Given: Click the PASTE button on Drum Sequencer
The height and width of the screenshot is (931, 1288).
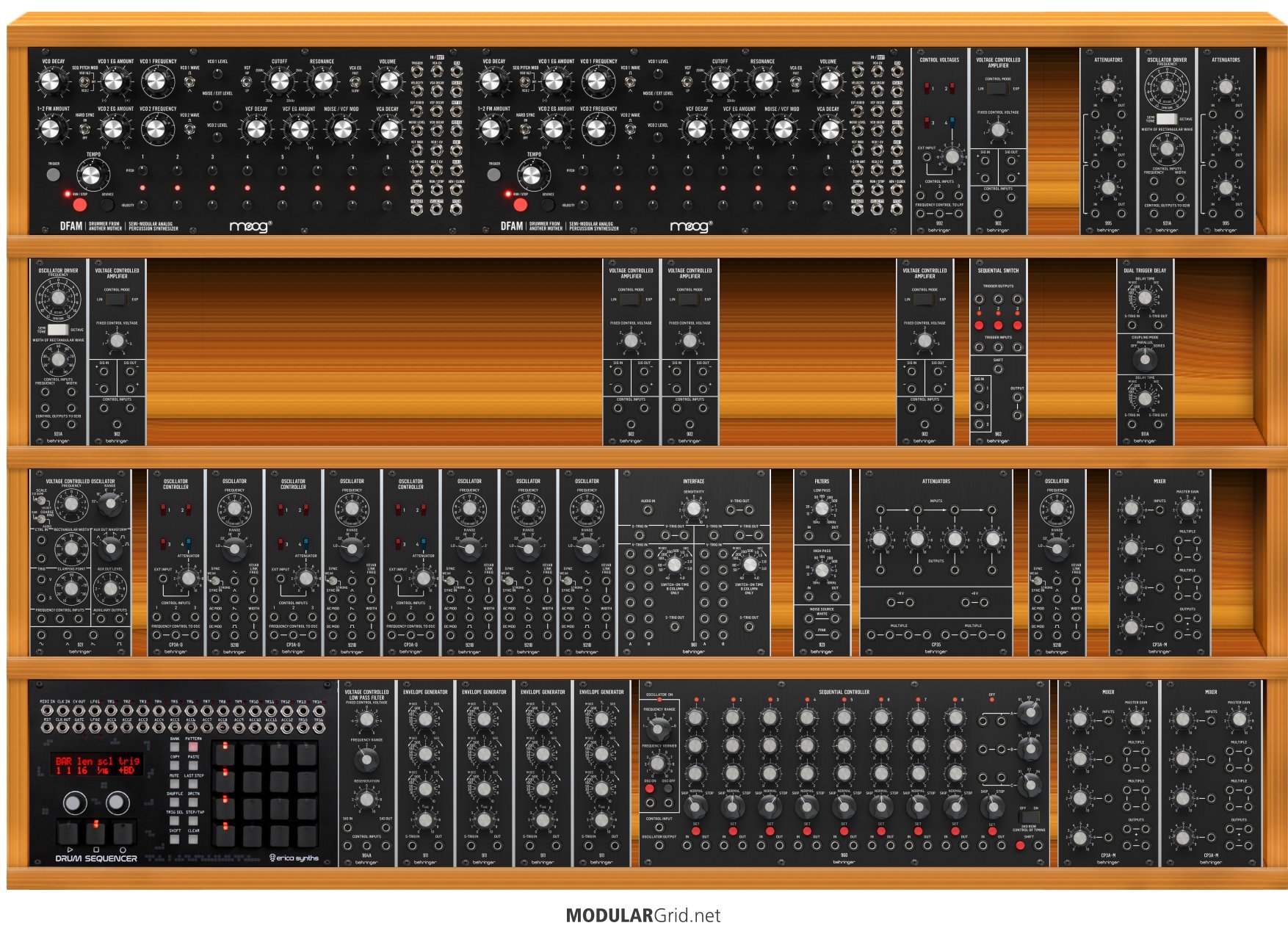Looking at the screenshot, I should [193, 765].
